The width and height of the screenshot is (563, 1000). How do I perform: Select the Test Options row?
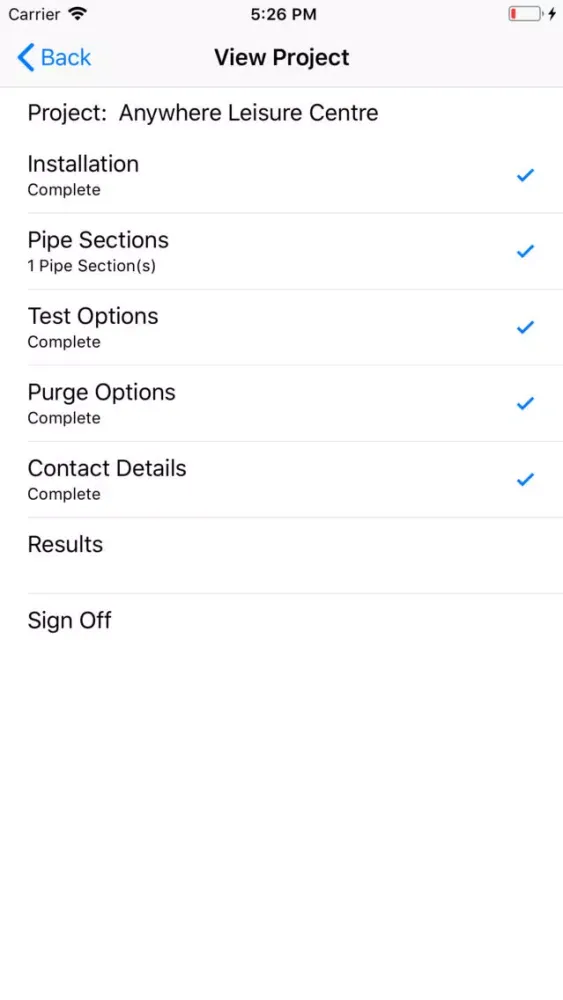(281, 327)
